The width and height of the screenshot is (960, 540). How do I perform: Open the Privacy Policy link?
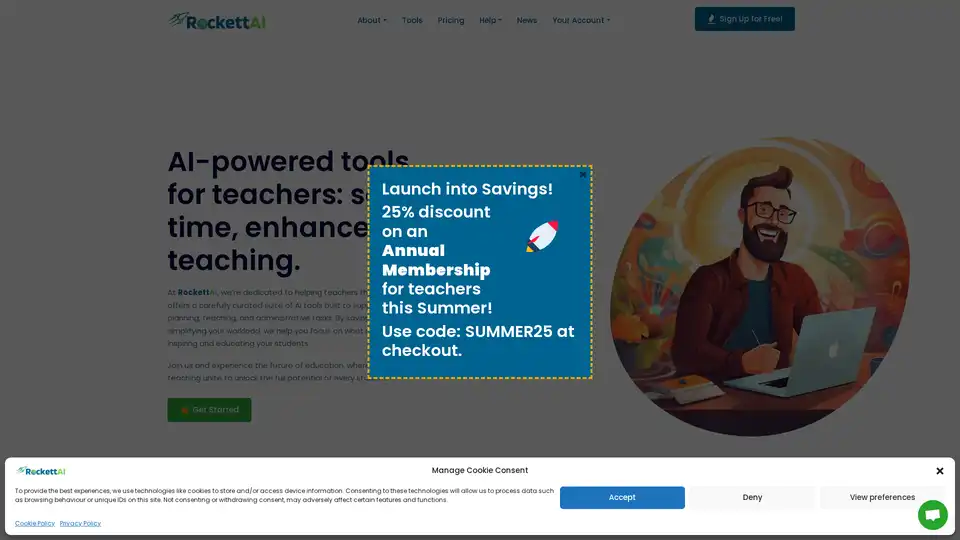click(x=80, y=523)
